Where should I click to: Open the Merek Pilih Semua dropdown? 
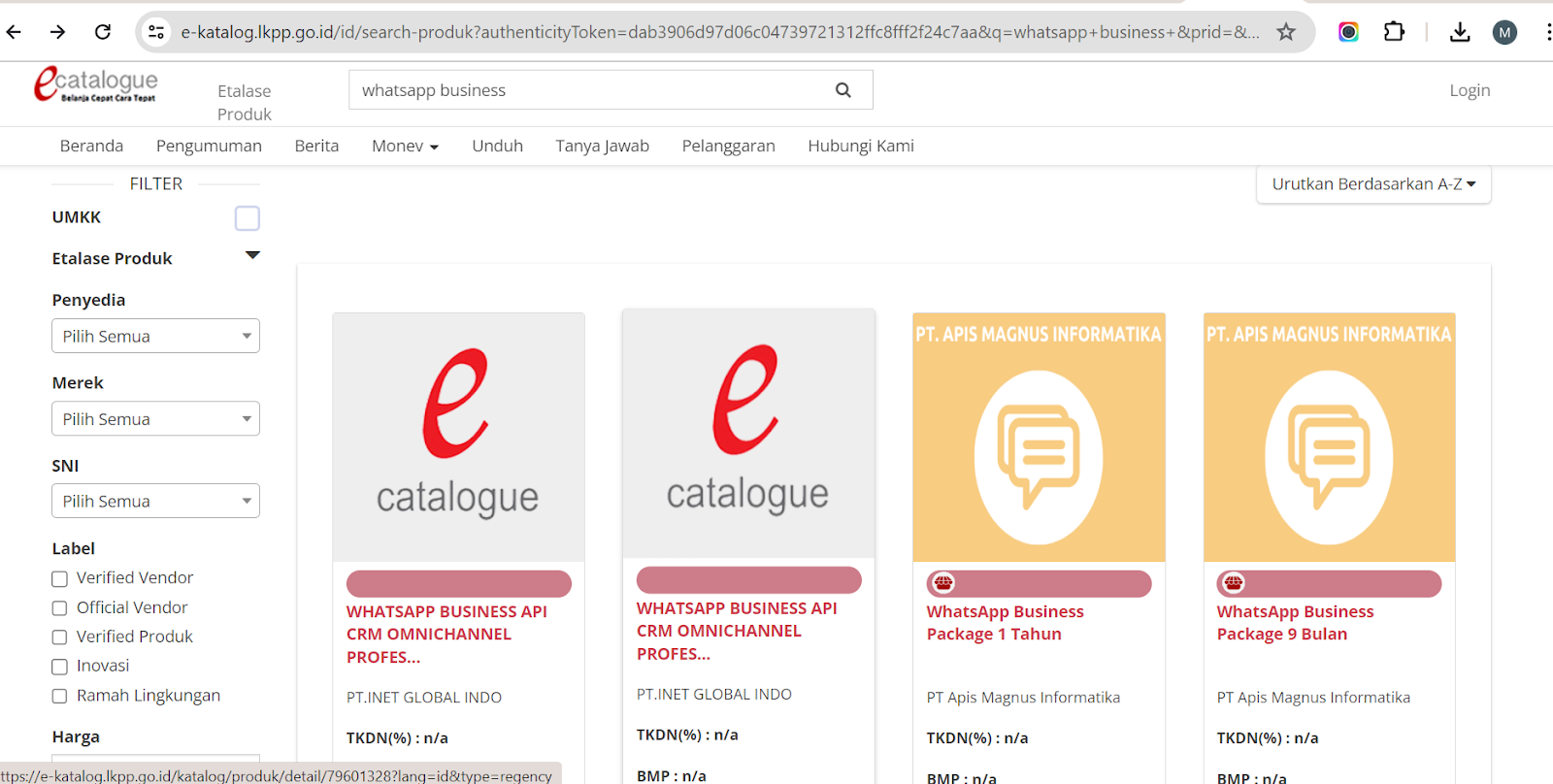pos(155,419)
